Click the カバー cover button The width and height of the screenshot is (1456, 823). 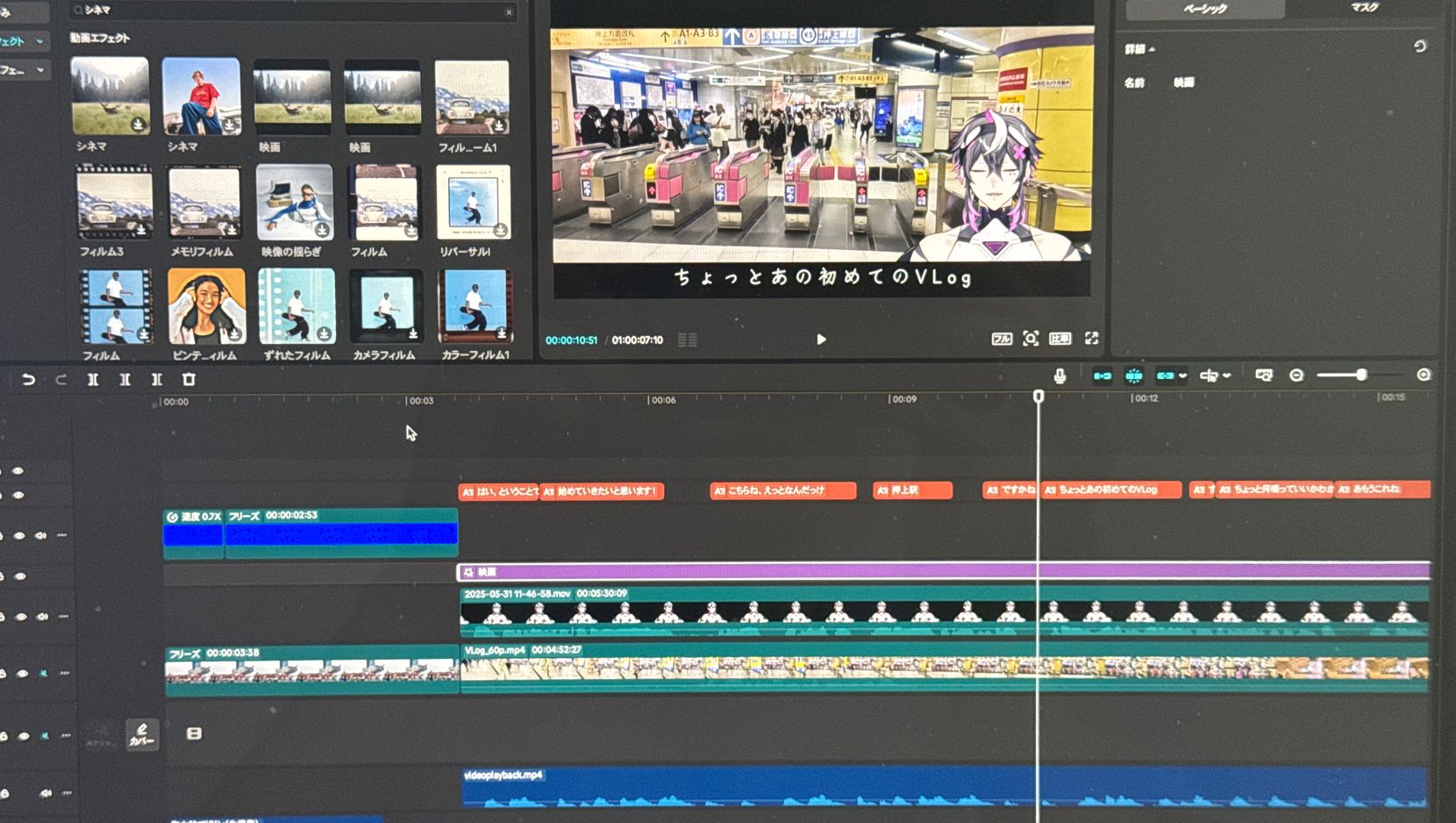(x=142, y=734)
